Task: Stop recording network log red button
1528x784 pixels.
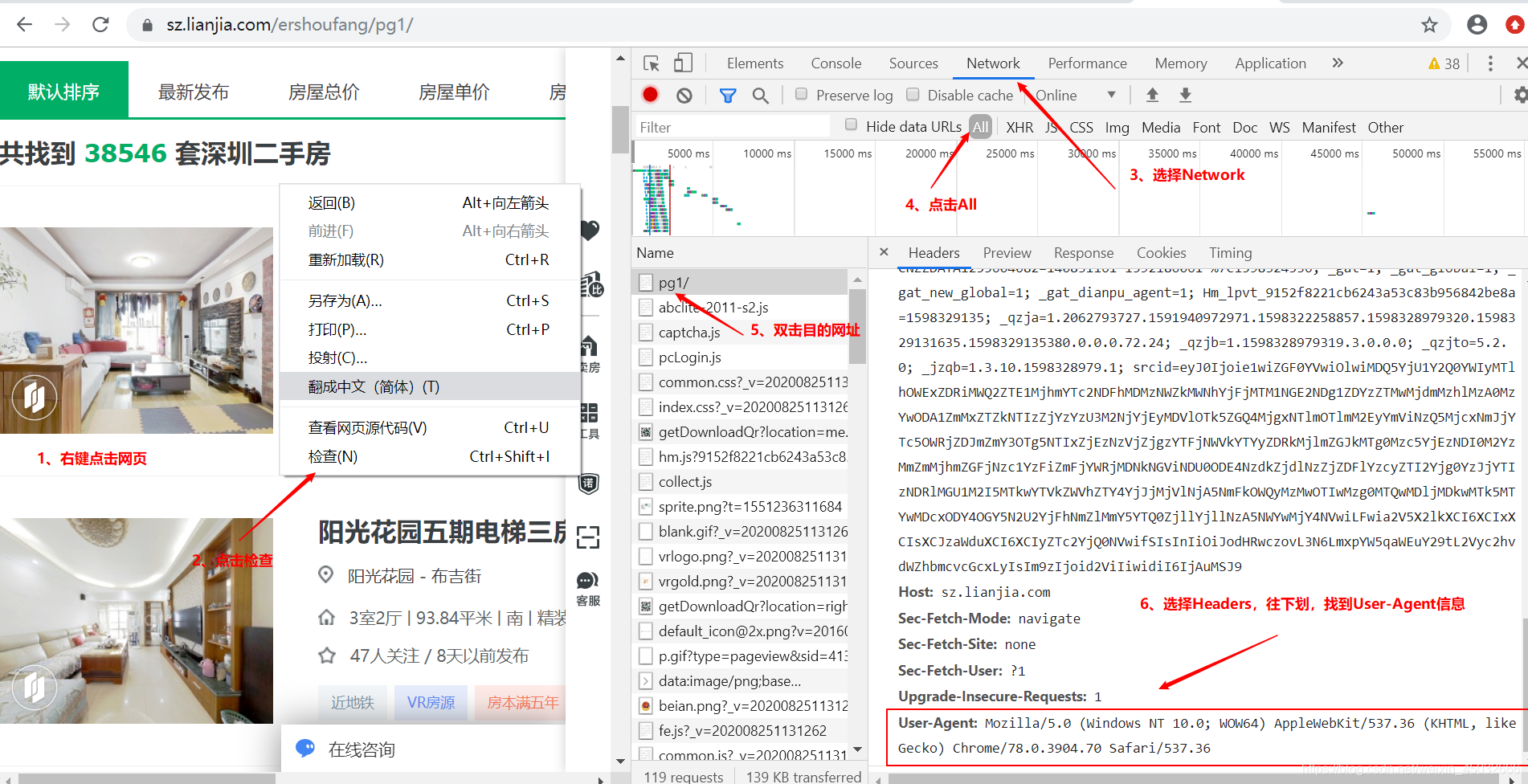Action: coord(651,95)
